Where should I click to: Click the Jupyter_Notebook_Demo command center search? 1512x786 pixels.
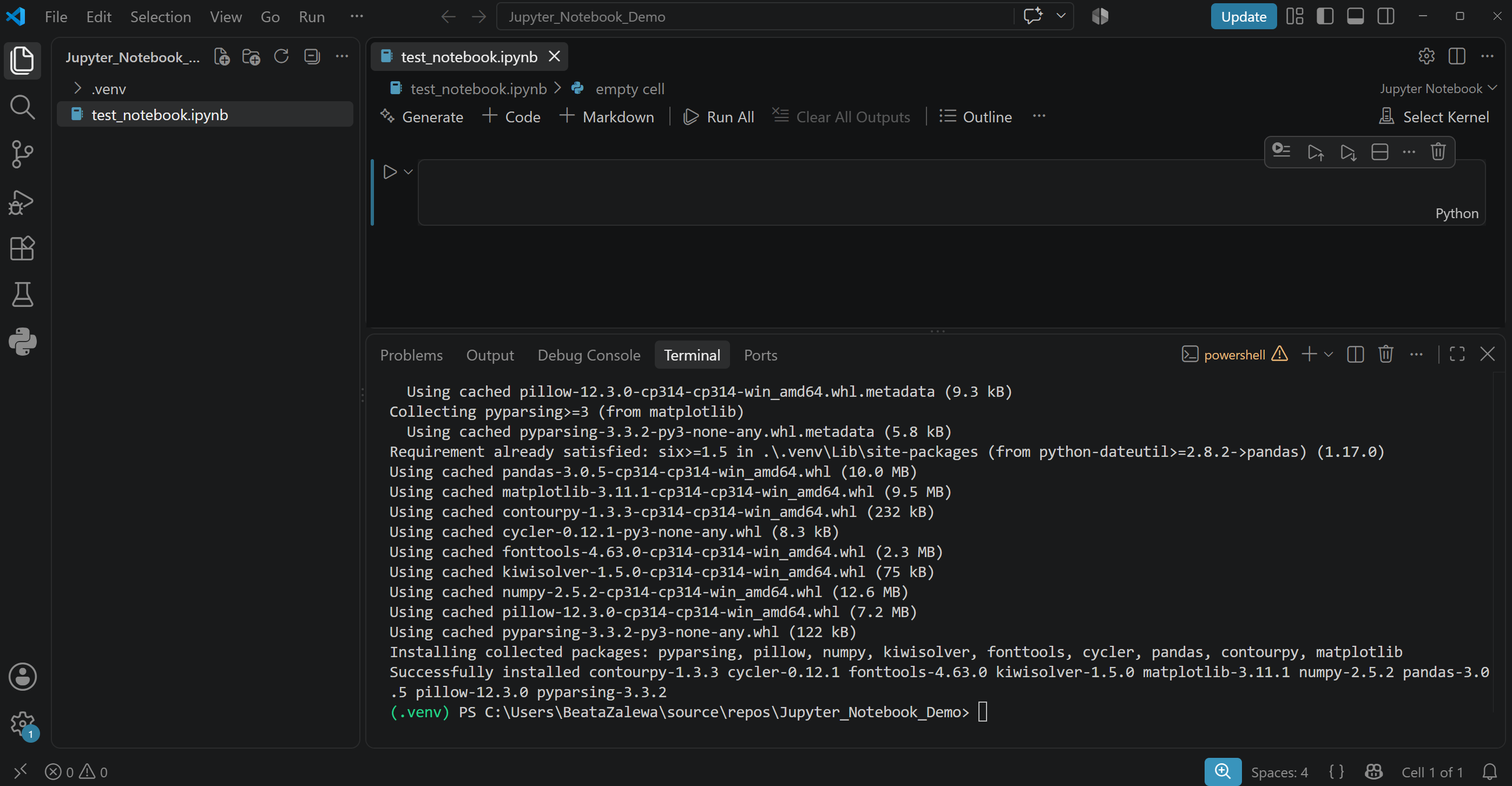tap(755, 16)
